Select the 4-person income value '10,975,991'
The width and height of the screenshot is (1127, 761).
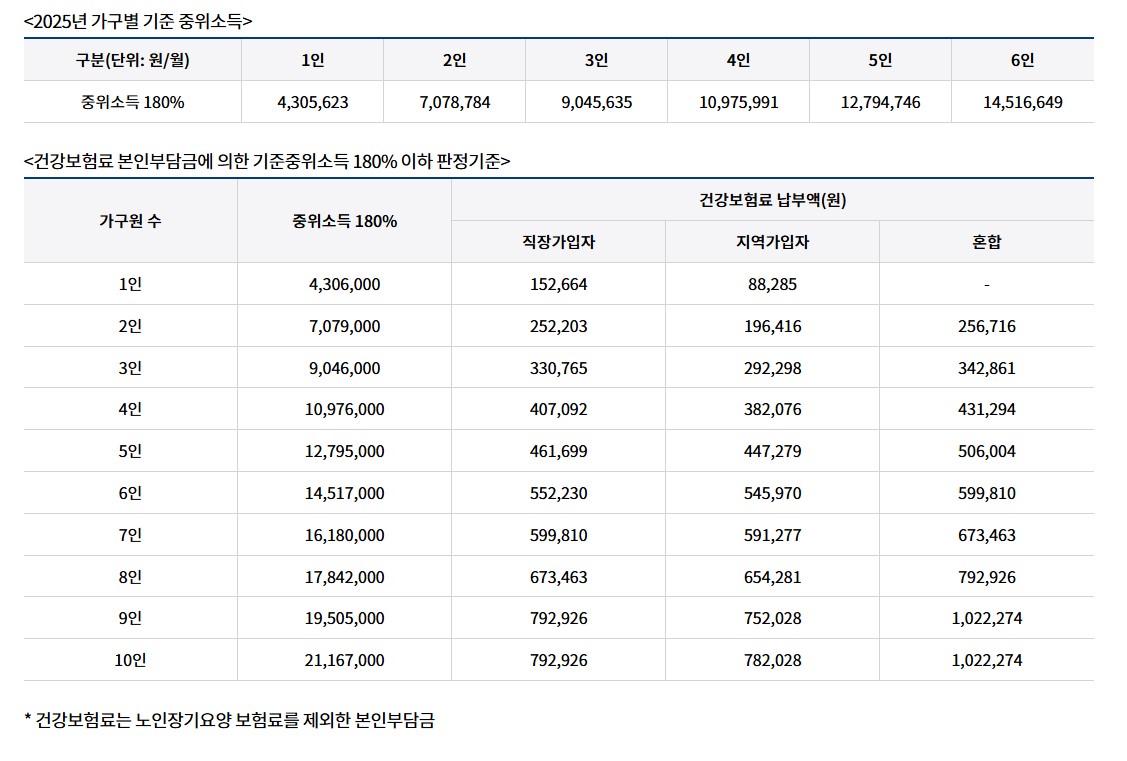739,101
